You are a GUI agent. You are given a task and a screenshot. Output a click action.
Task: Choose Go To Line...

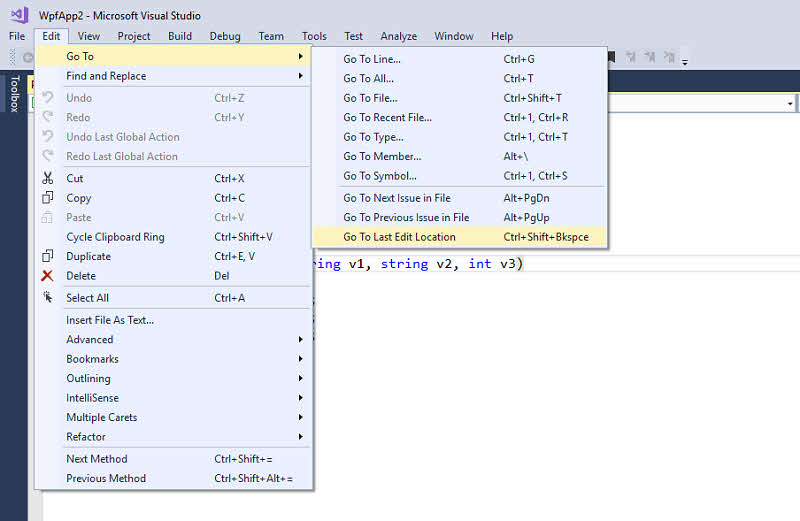(x=460, y=59)
